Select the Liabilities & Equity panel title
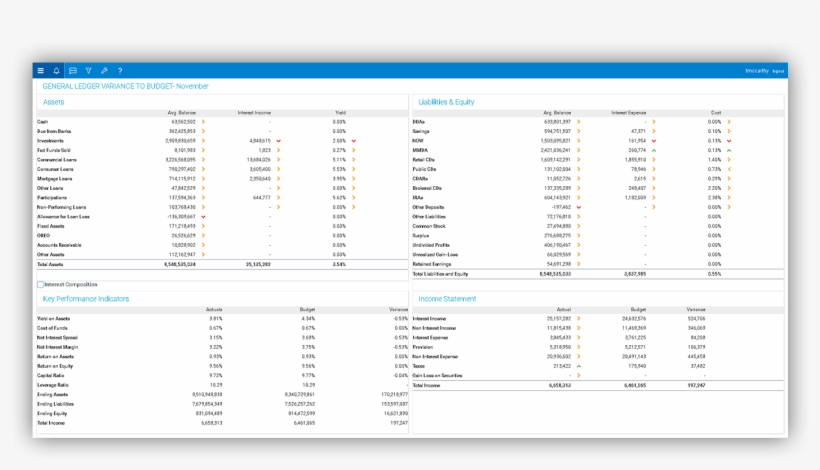 [x=446, y=102]
